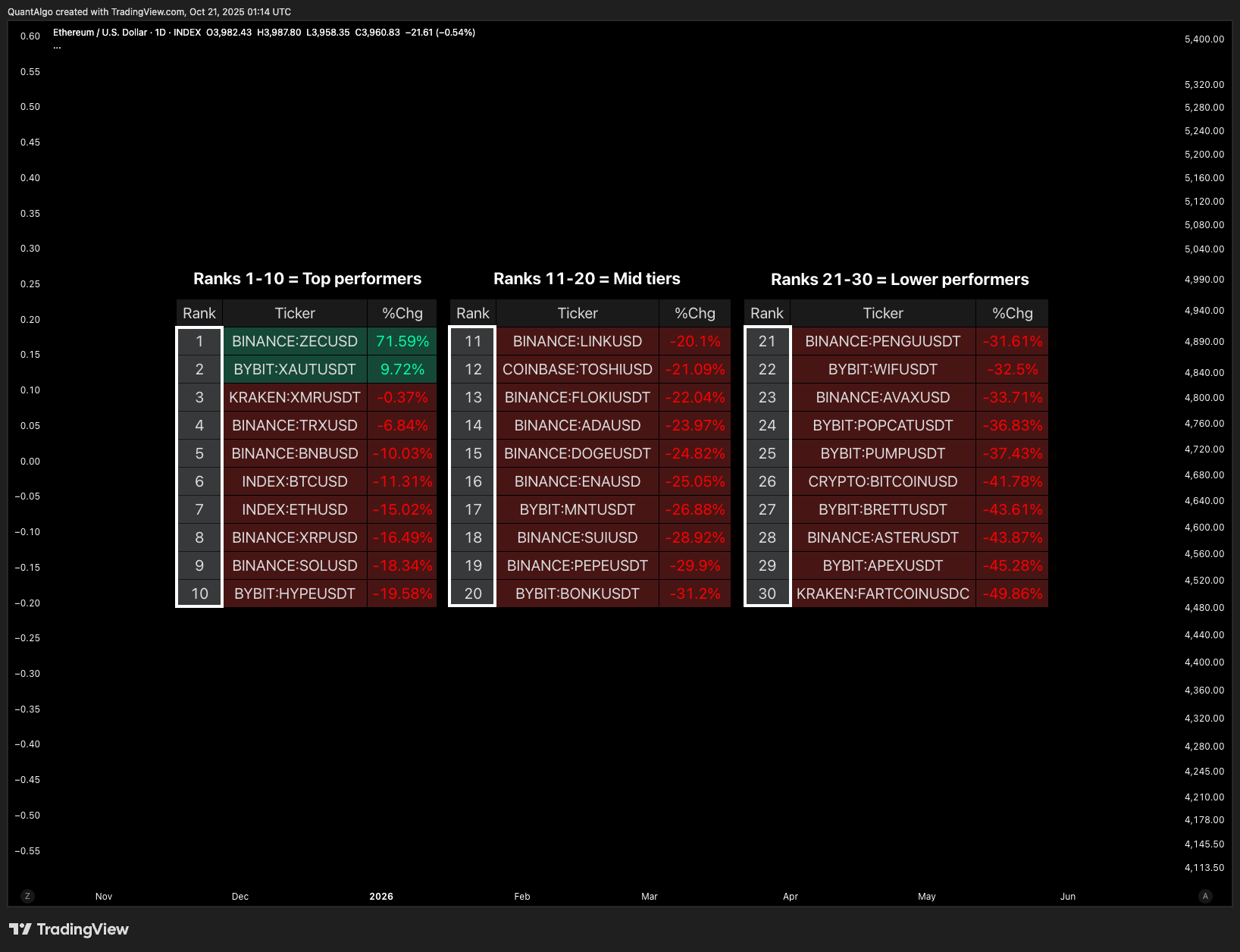Click the BYBIT:WIFUSDT ticker cell
The height and width of the screenshot is (952, 1240).
tap(883, 369)
